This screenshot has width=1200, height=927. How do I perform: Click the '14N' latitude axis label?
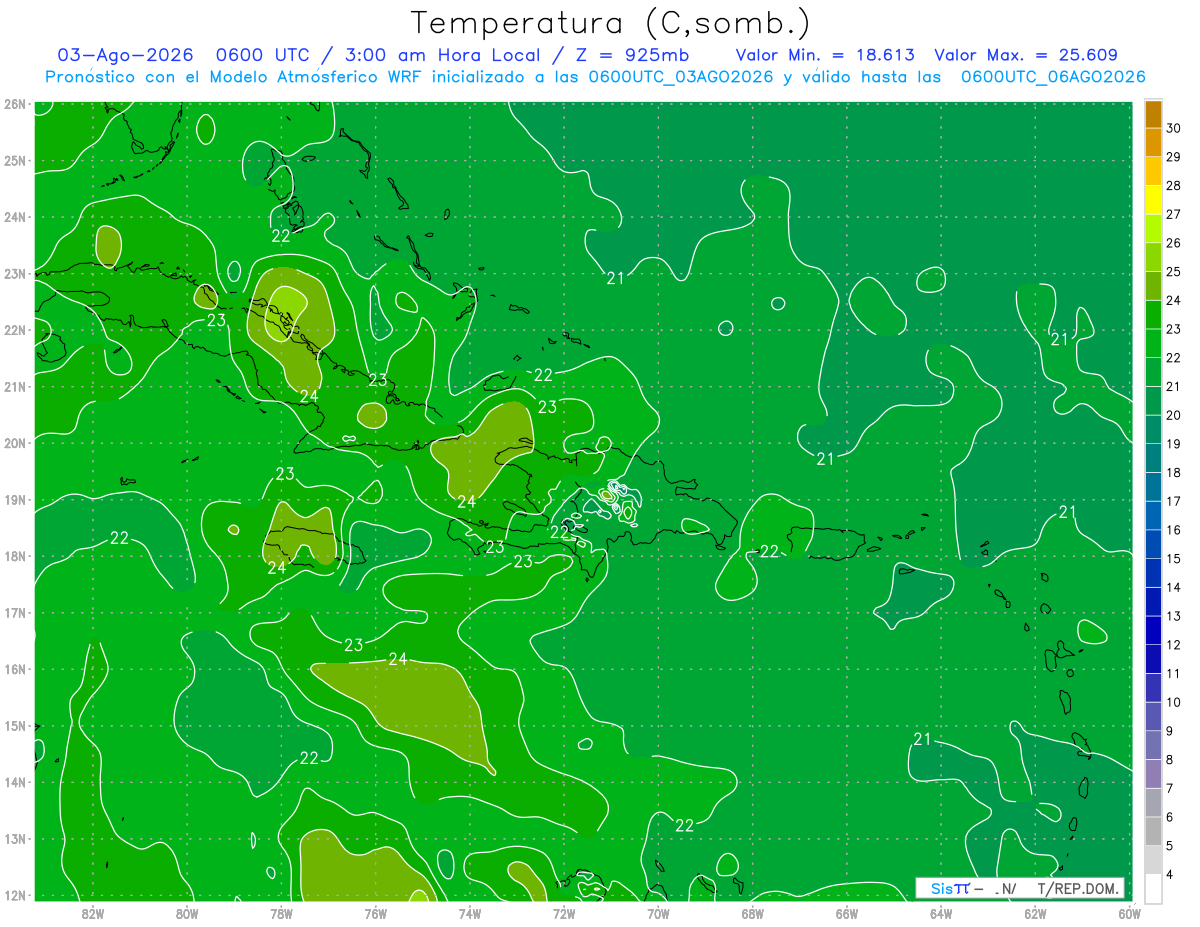[x=14, y=782]
